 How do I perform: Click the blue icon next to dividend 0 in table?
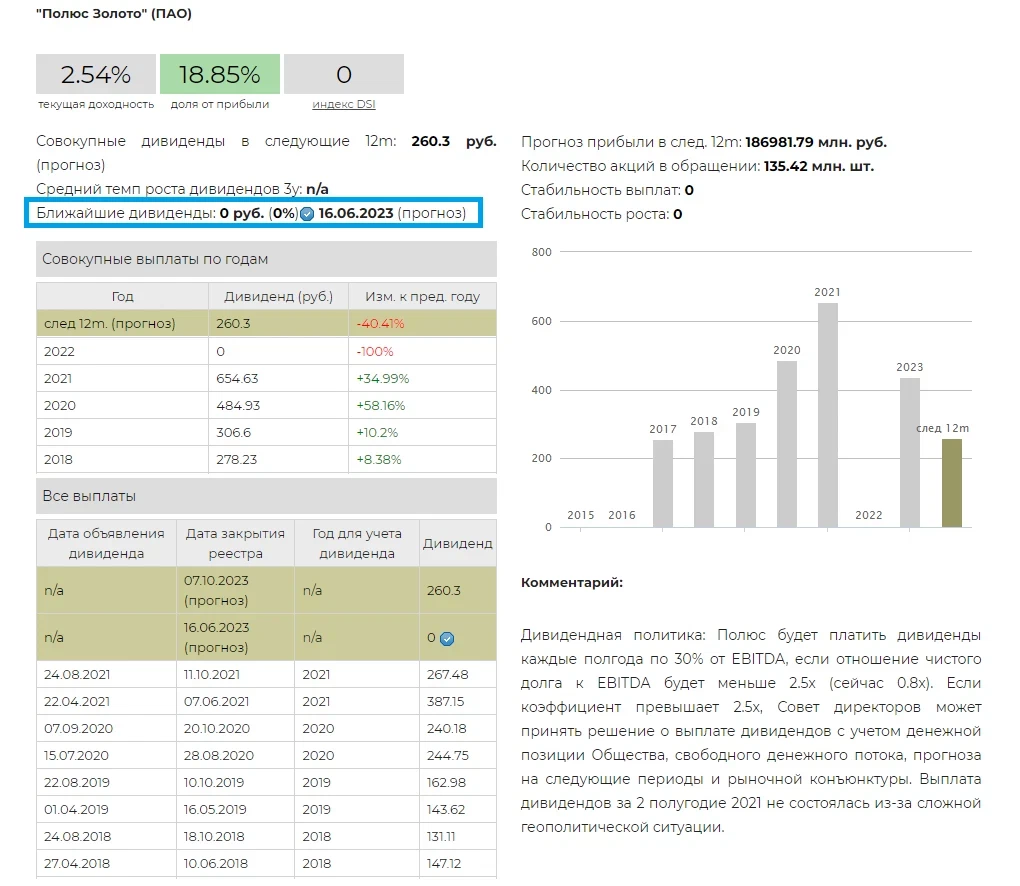[x=447, y=638]
